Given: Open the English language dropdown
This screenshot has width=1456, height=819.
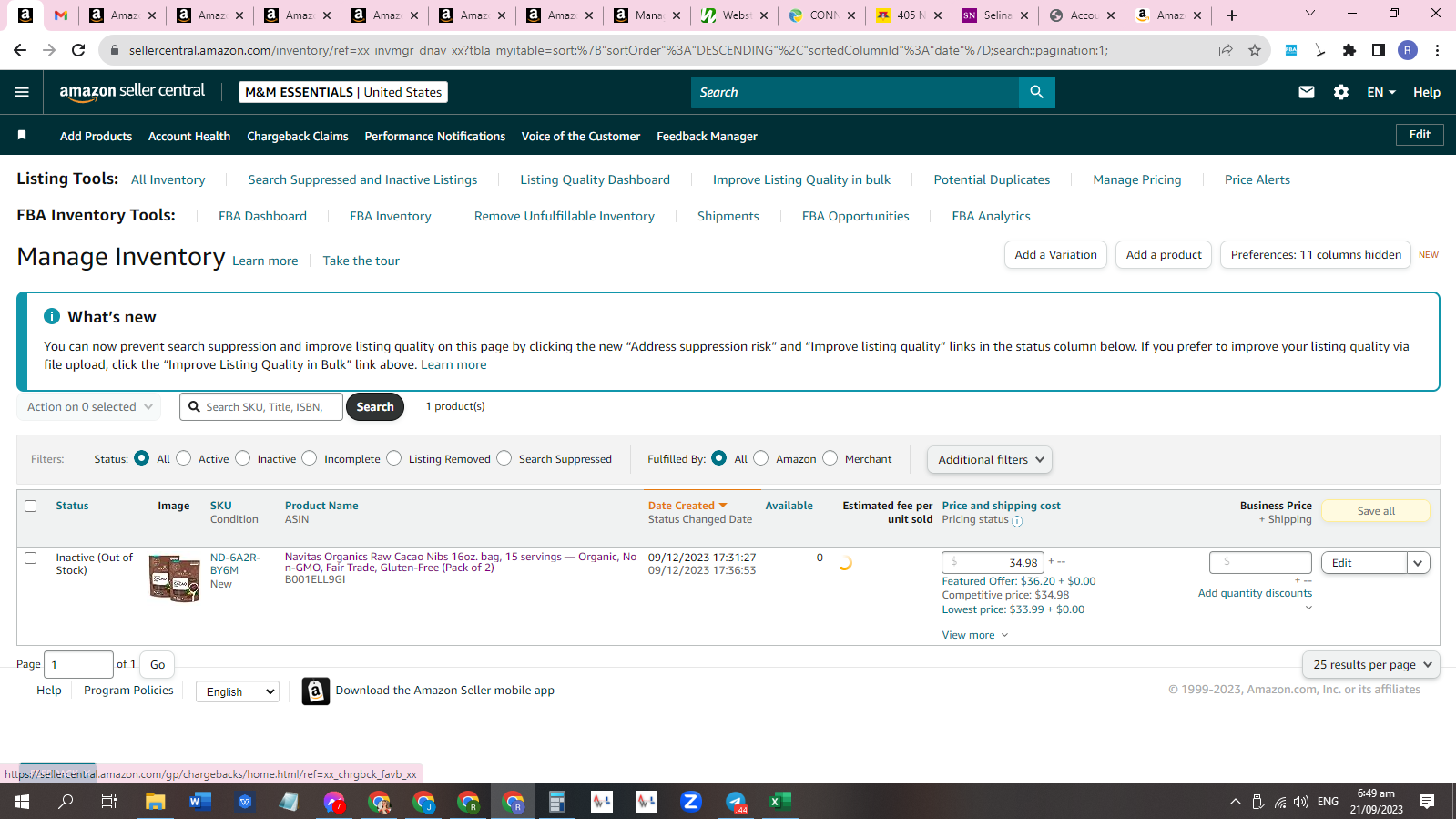Looking at the screenshot, I should click(x=238, y=691).
